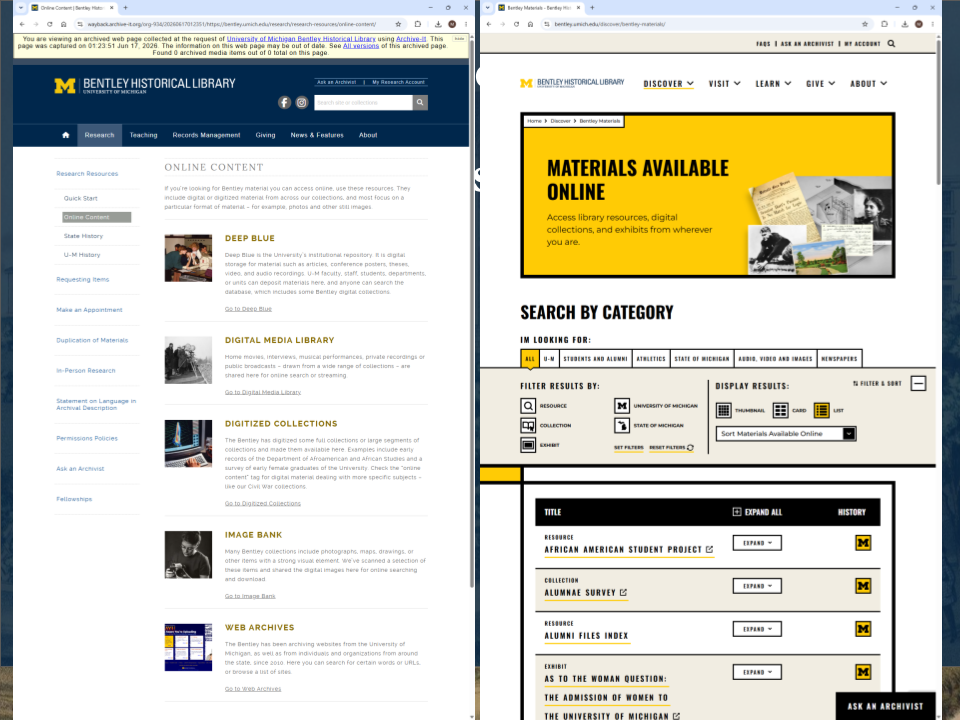Go back in left browser window
Image resolution: width=960 pixels, height=720 pixels.
click(x=22, y=24)
